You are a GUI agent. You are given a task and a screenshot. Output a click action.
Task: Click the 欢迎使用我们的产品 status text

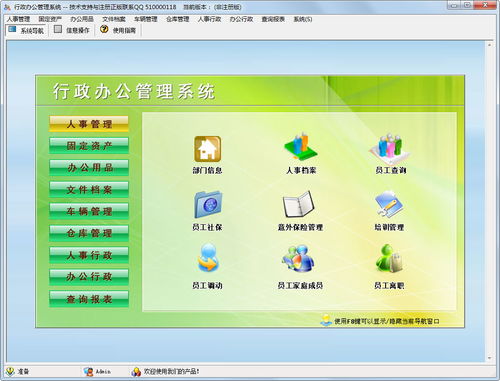[x=171, y=371]
